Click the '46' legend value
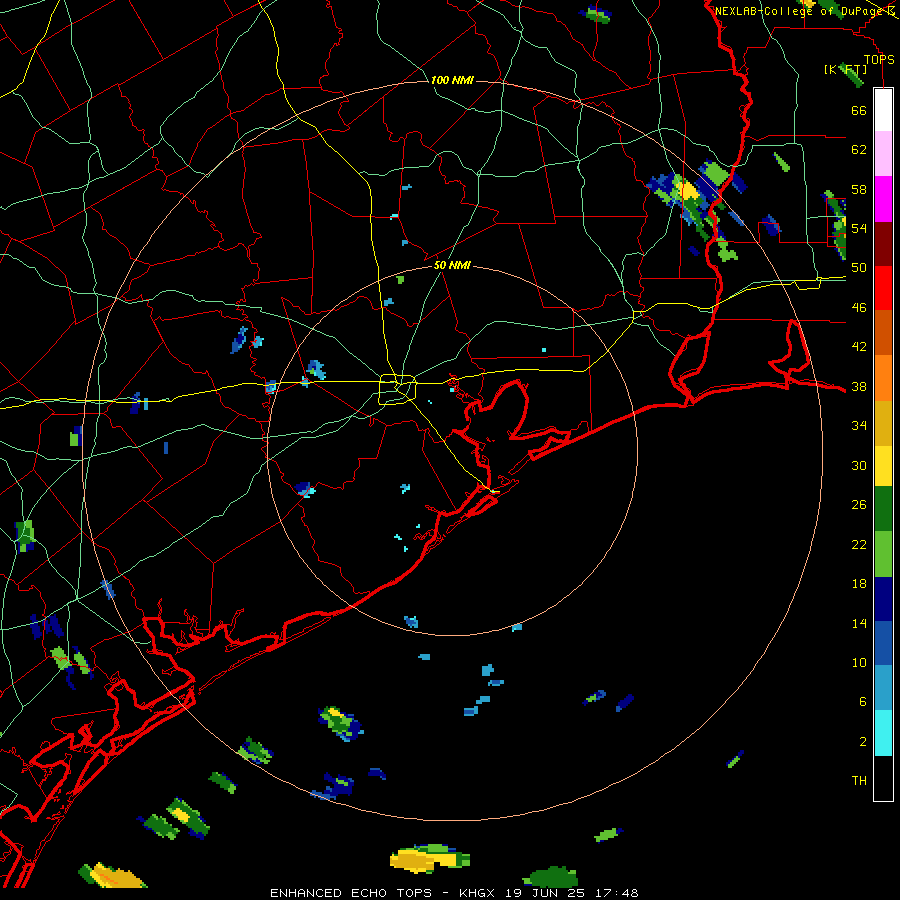Screen dimensions: 900x900 859,308
